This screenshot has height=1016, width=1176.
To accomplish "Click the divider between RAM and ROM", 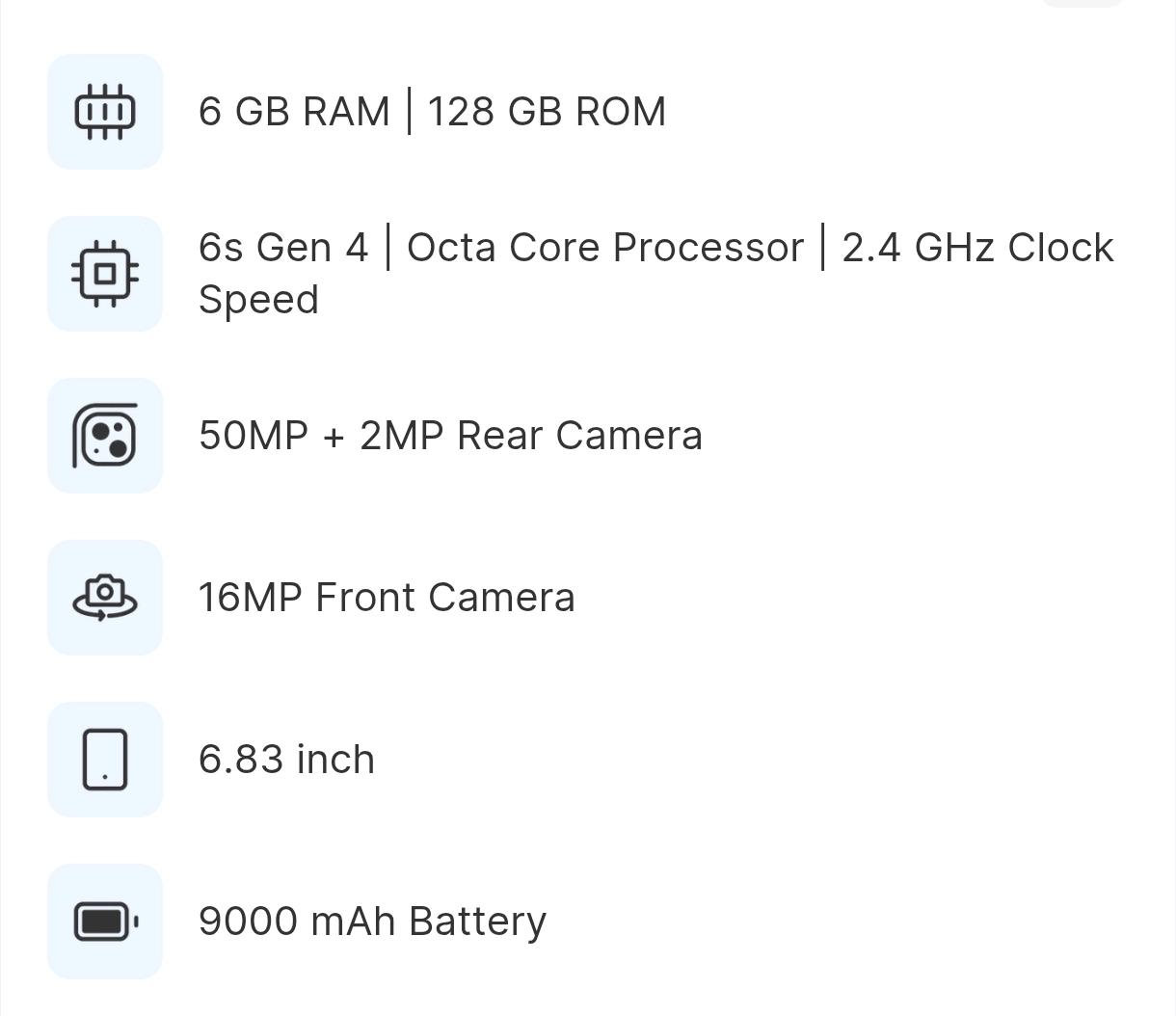I will (x=409, y=112).
